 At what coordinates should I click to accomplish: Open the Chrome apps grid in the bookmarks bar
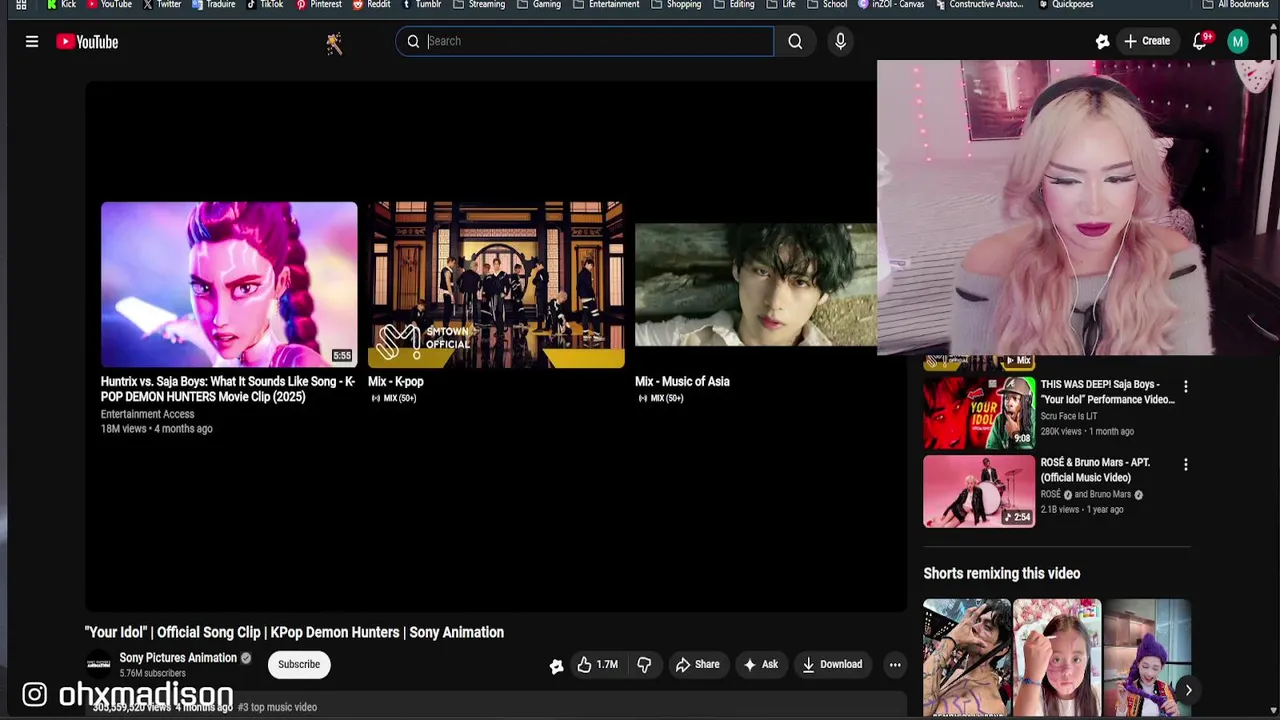21,5
